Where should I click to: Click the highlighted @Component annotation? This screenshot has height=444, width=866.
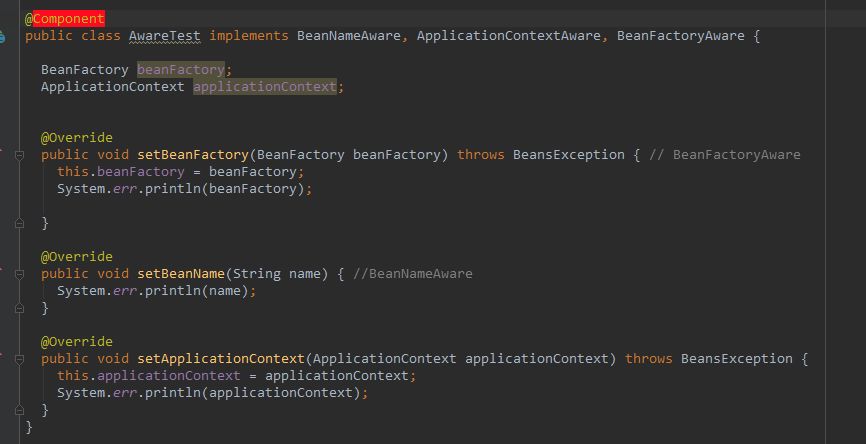coord(65,19)
